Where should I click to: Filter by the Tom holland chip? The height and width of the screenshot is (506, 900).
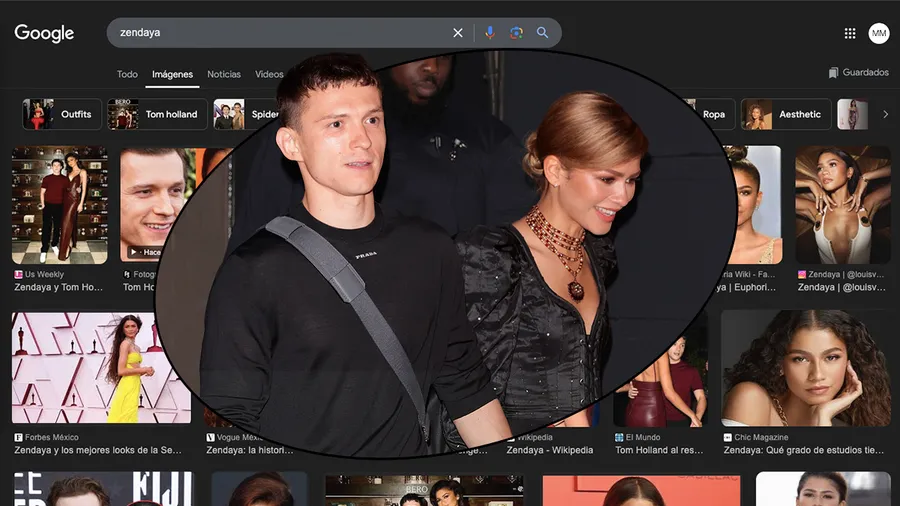157,114
